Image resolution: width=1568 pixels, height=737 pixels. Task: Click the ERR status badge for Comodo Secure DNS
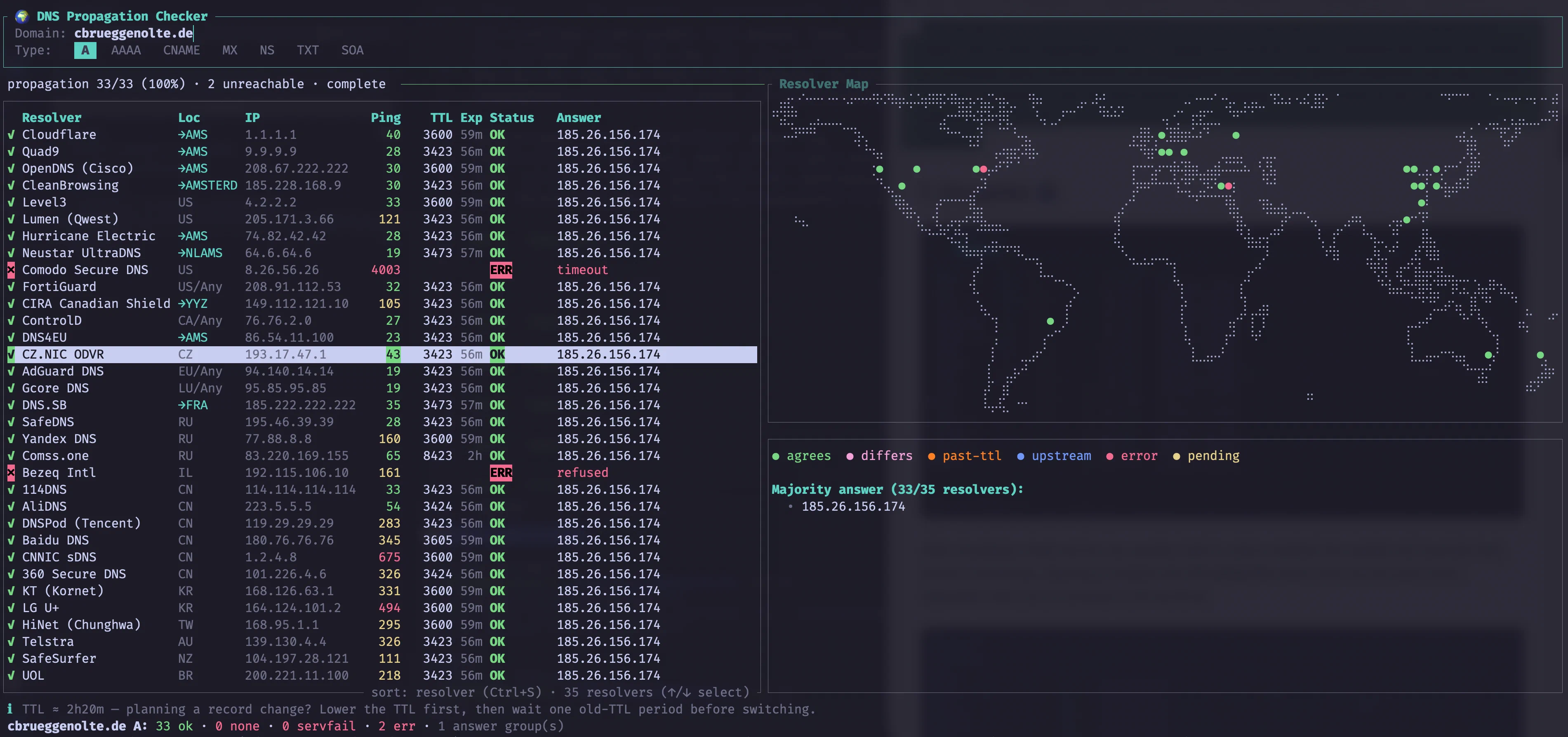point(501,270)
